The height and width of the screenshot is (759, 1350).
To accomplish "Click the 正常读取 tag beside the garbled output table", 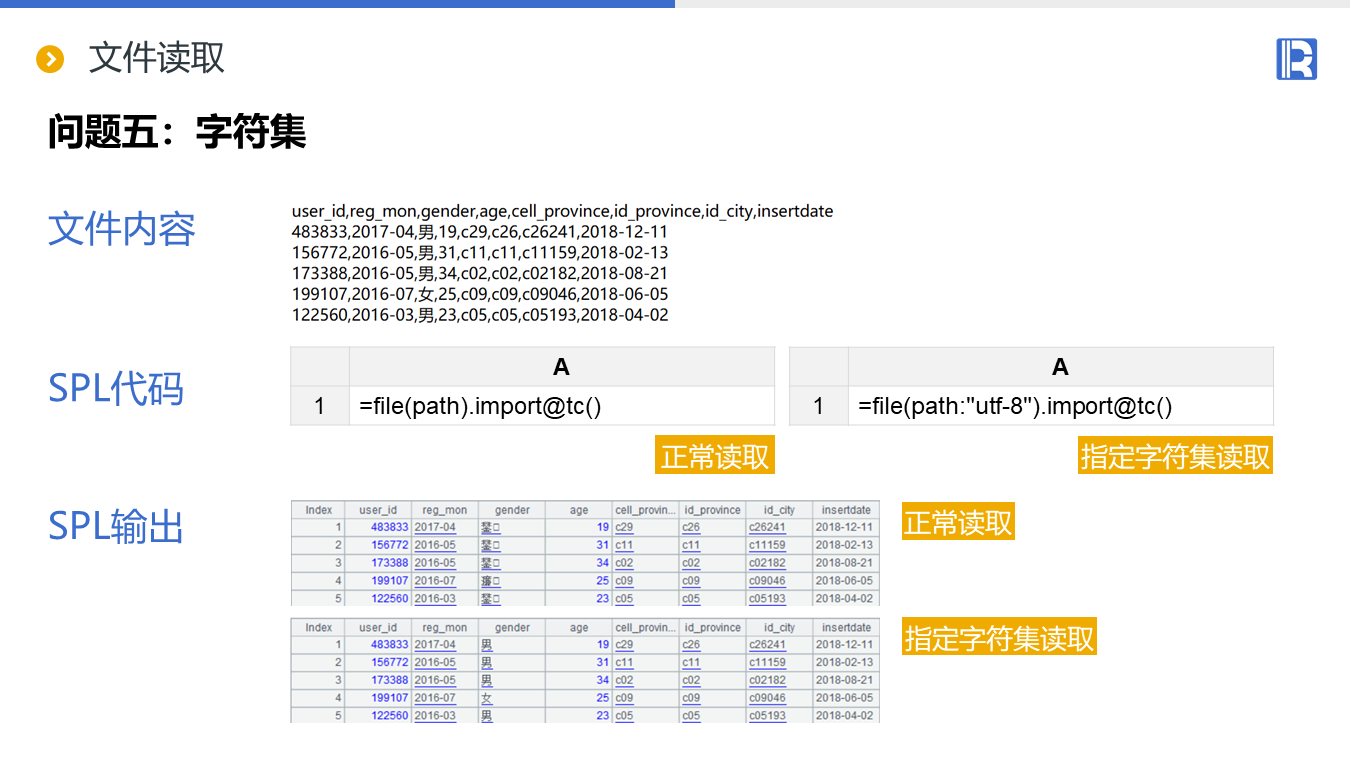I will click(x=958, y=523).
